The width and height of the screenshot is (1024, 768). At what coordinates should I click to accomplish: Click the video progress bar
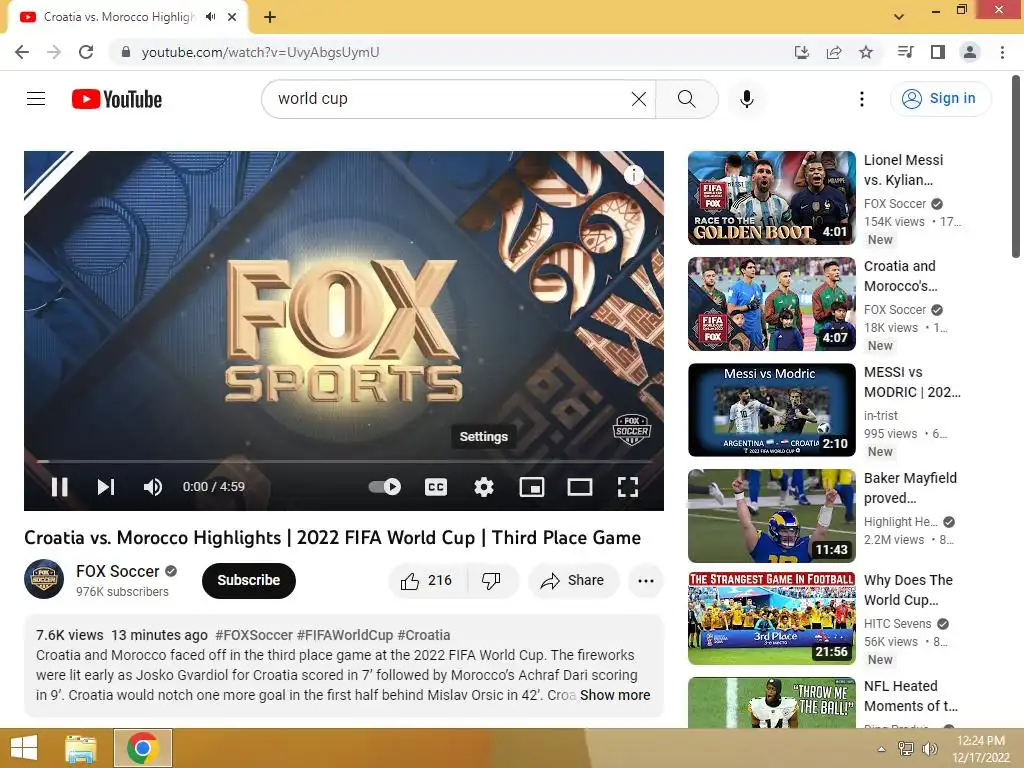click(344, 461)
